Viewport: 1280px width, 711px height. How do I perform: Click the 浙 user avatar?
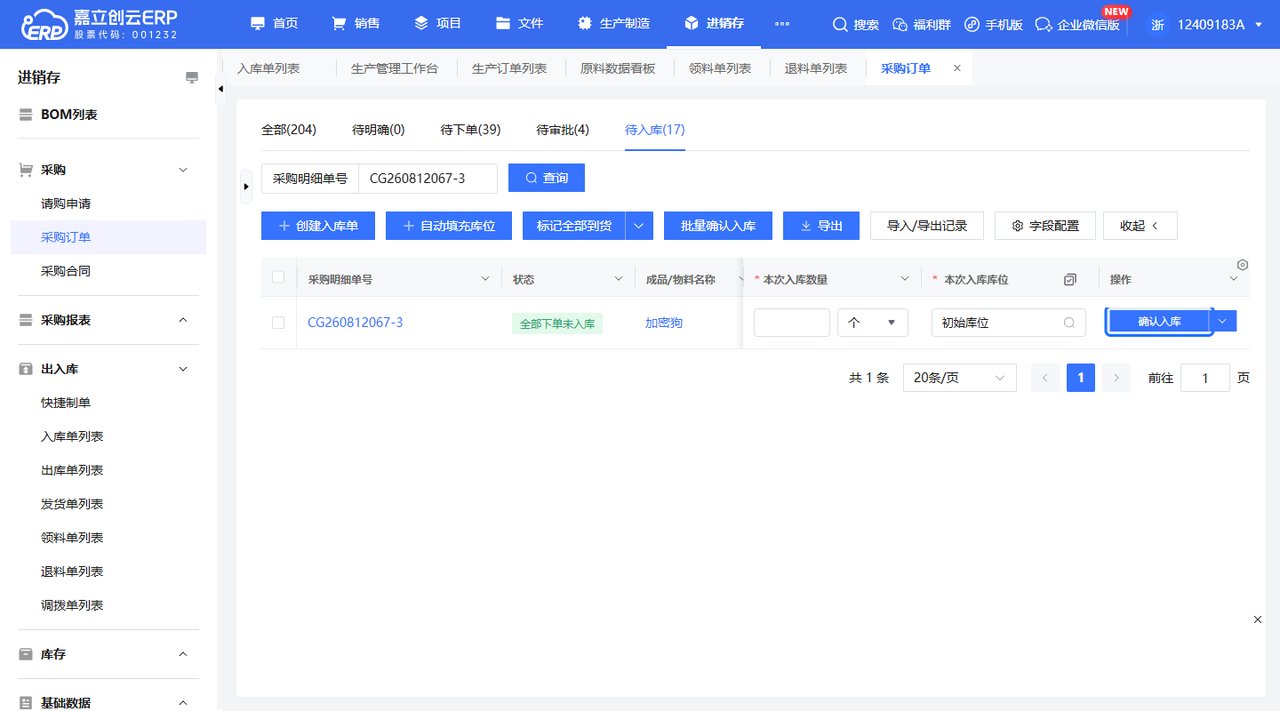[x=1157, y=24]
